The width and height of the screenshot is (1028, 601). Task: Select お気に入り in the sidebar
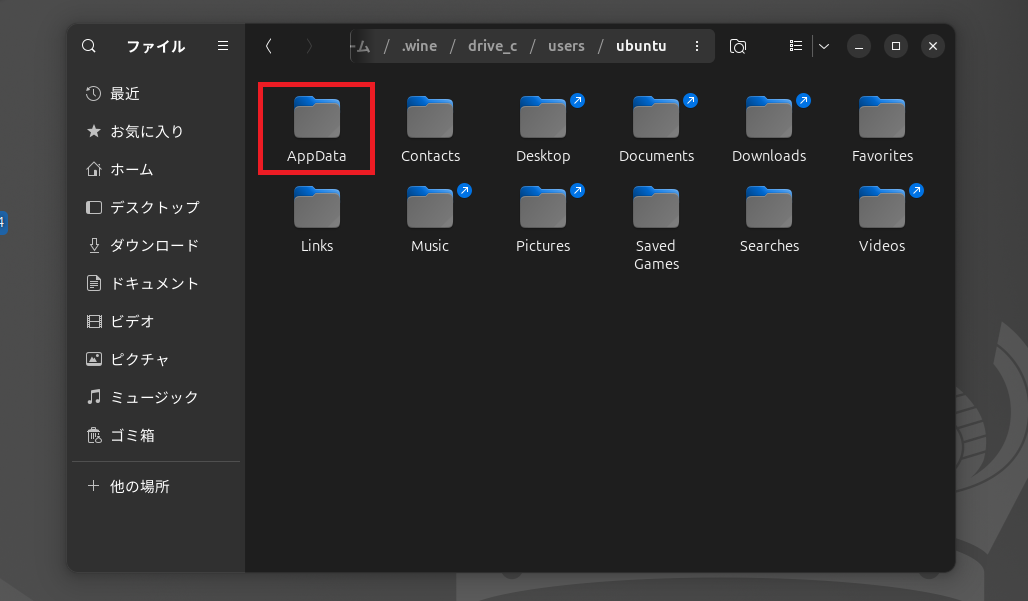pyautogui.click(x=146, y=132)
